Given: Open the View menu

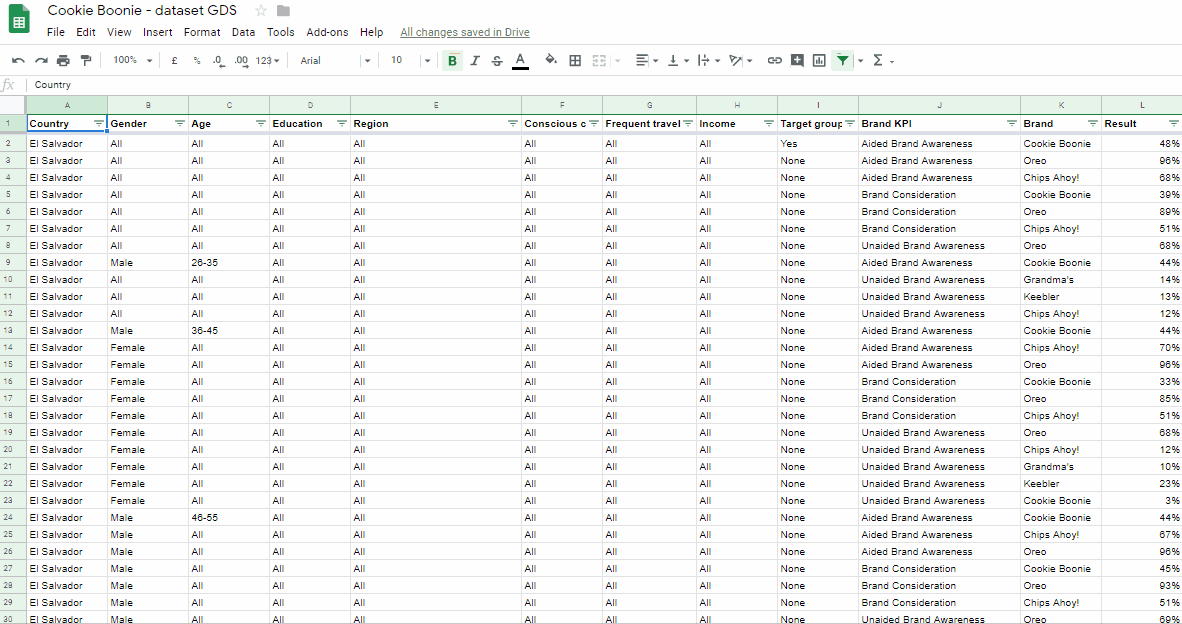Looking at the screenshot, I should [x=119, y=32].
